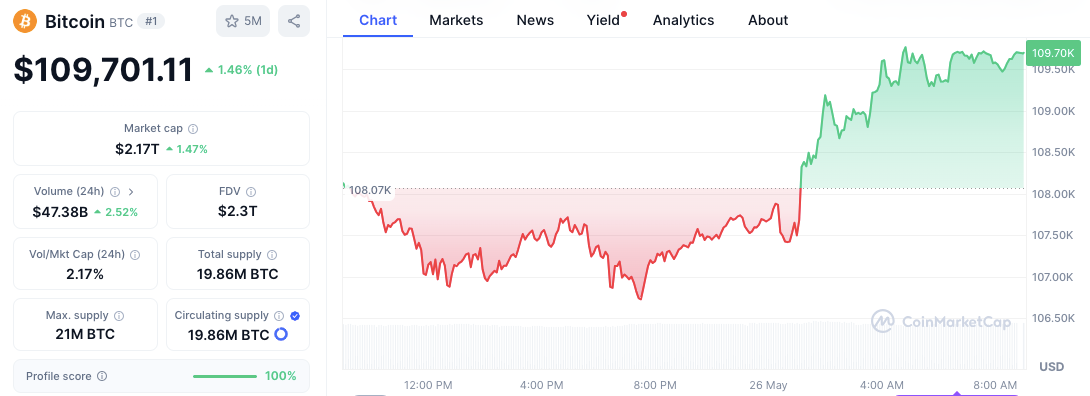The image size is (1090, 396).
Task: Click the Total supply info icon
Action: coord(272,255)
